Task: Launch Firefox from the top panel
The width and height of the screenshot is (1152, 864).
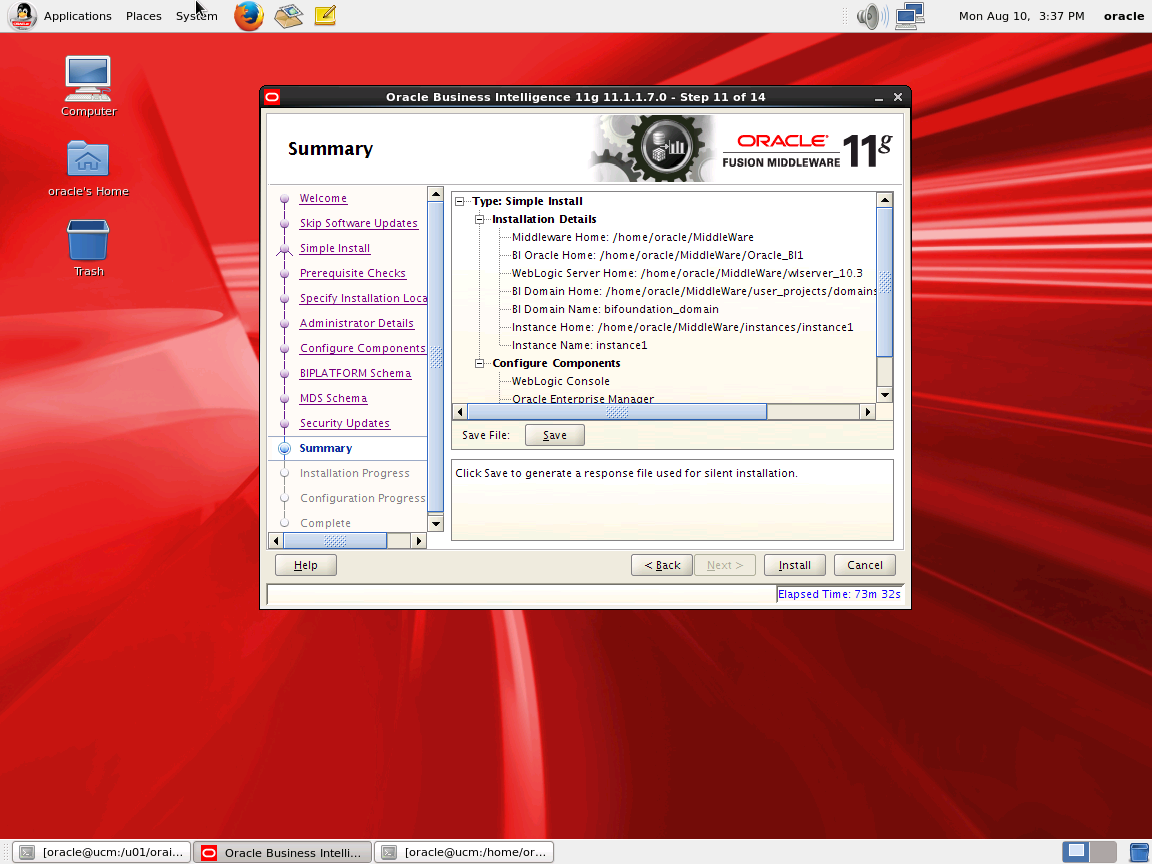Action: 249,15
